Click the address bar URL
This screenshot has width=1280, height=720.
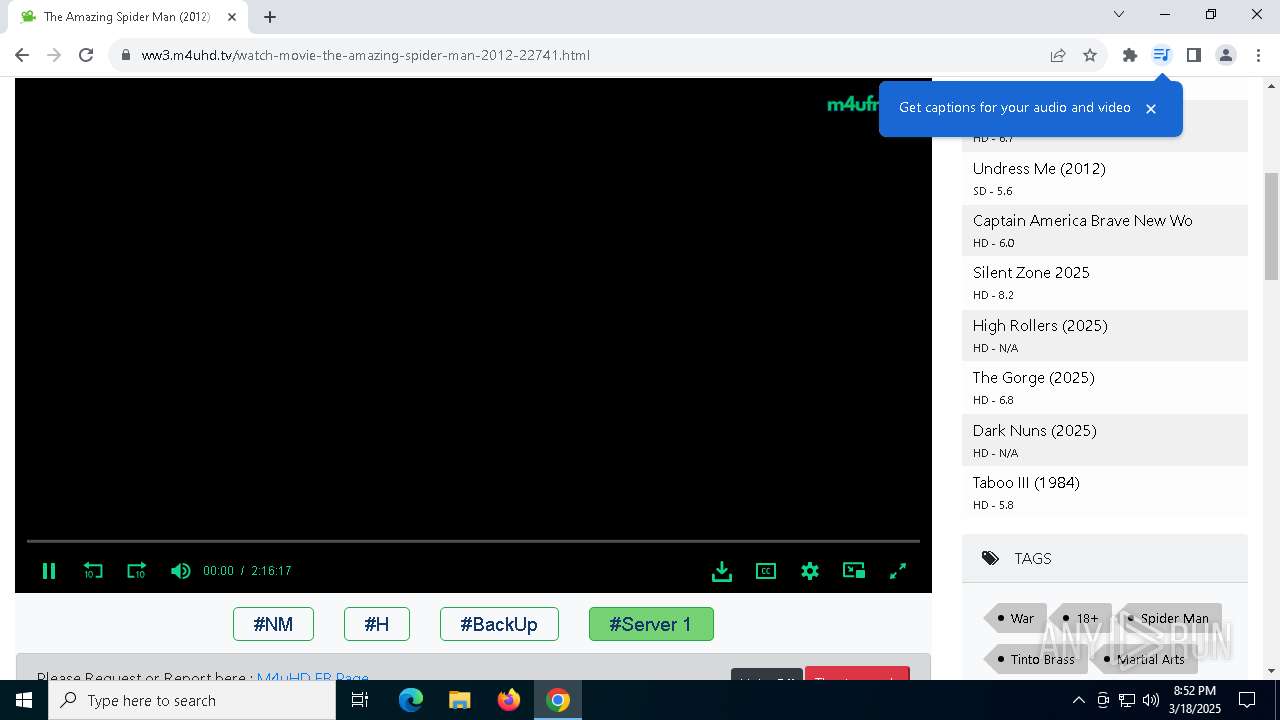click(x=365, y=55)
